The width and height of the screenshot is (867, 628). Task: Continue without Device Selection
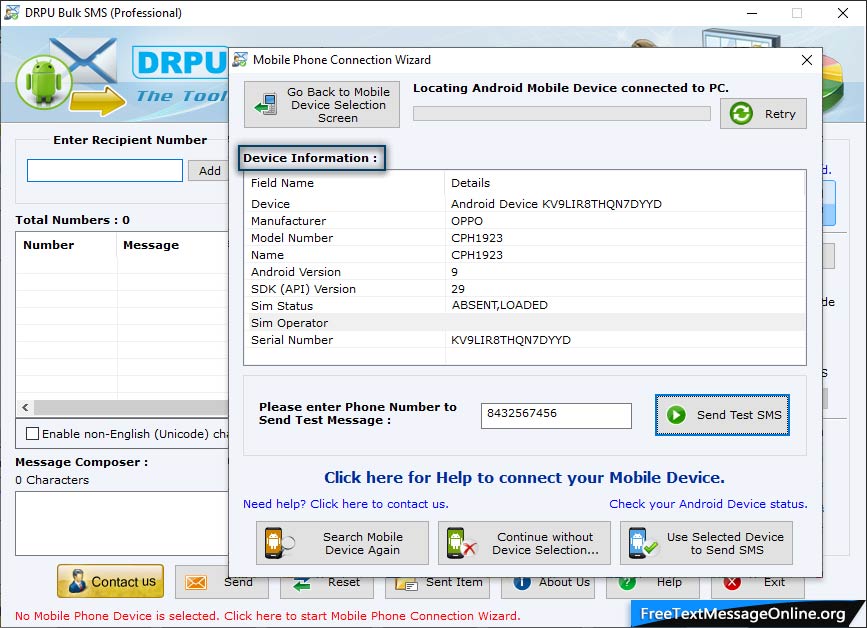point(524,543)
